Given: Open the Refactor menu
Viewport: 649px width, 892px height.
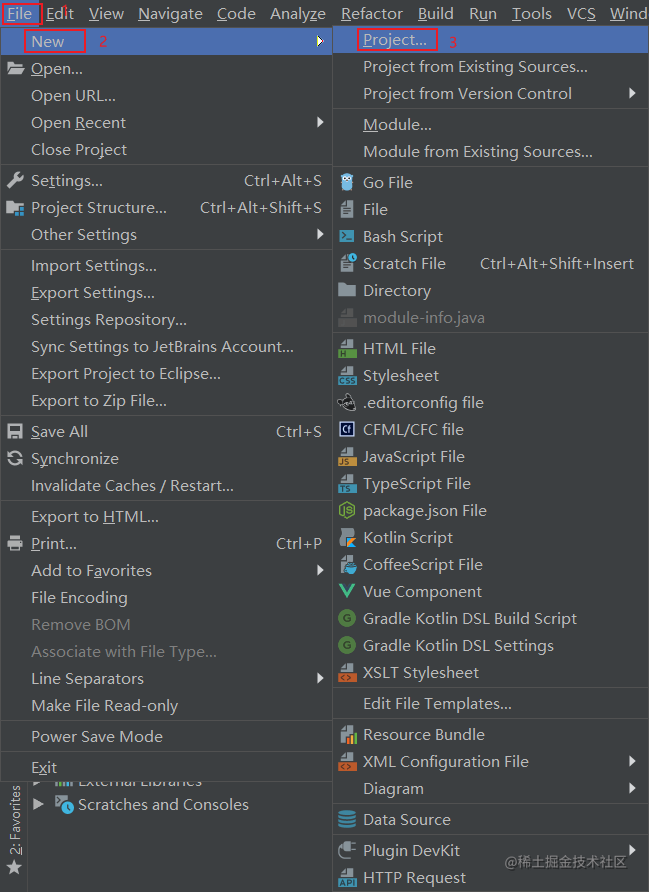Looking at the screenshot, I should [372, 13].
